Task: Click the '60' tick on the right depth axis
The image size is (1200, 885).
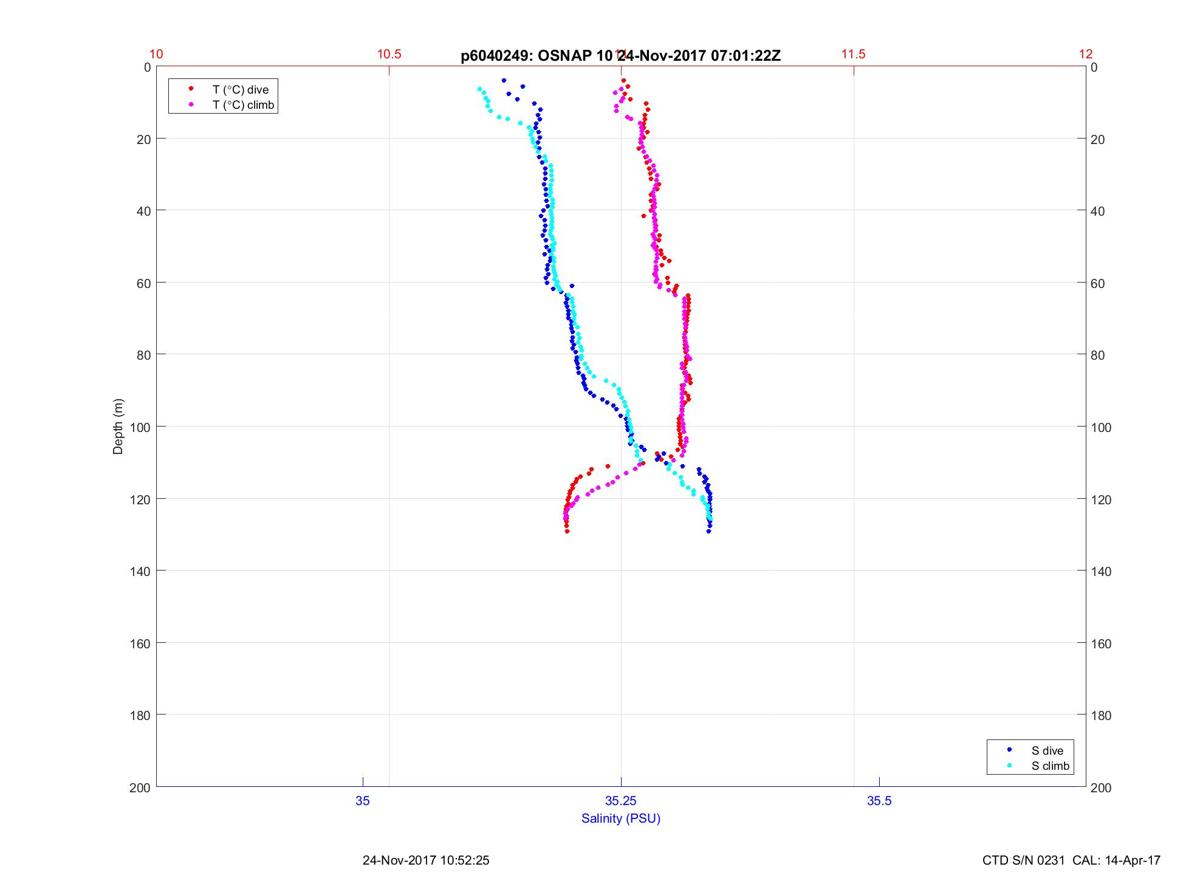Action: click(1098, 283)
